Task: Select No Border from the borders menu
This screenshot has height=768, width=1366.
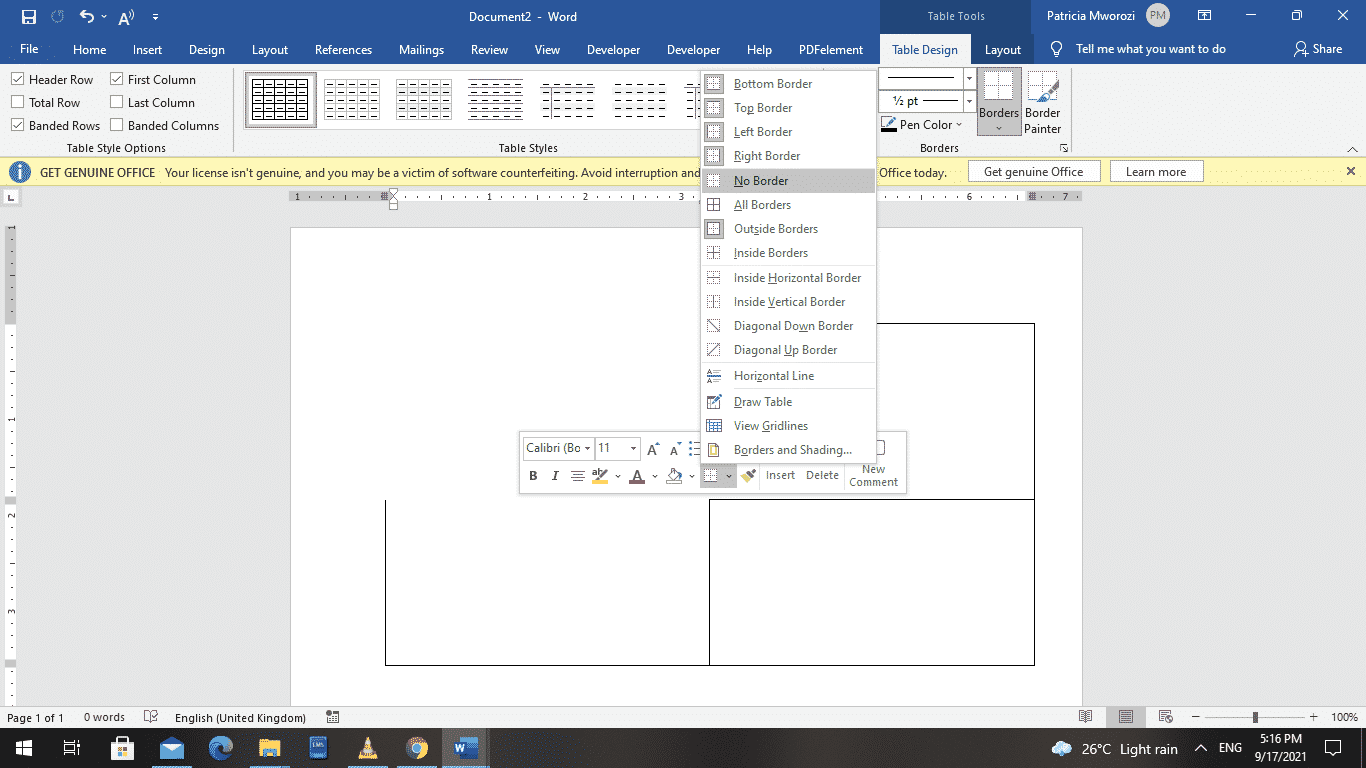Action: click(763, 180)
